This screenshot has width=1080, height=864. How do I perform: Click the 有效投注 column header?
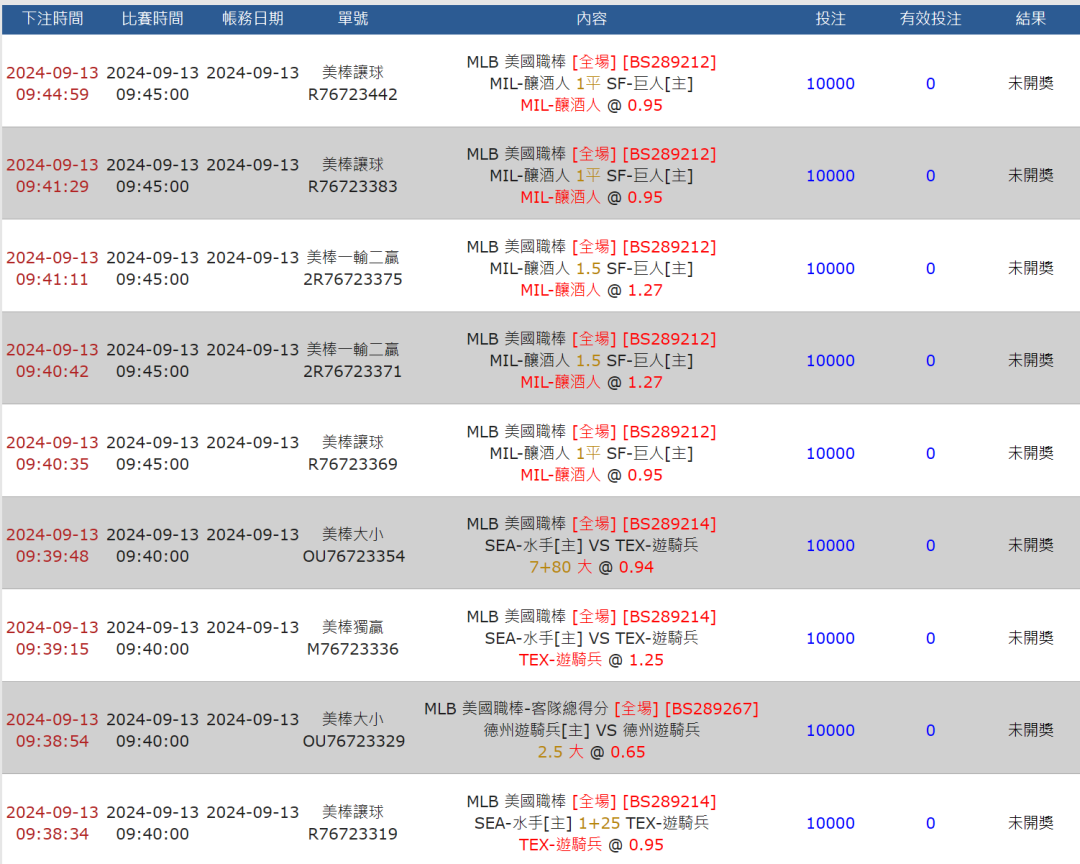[x=931, y=19]
